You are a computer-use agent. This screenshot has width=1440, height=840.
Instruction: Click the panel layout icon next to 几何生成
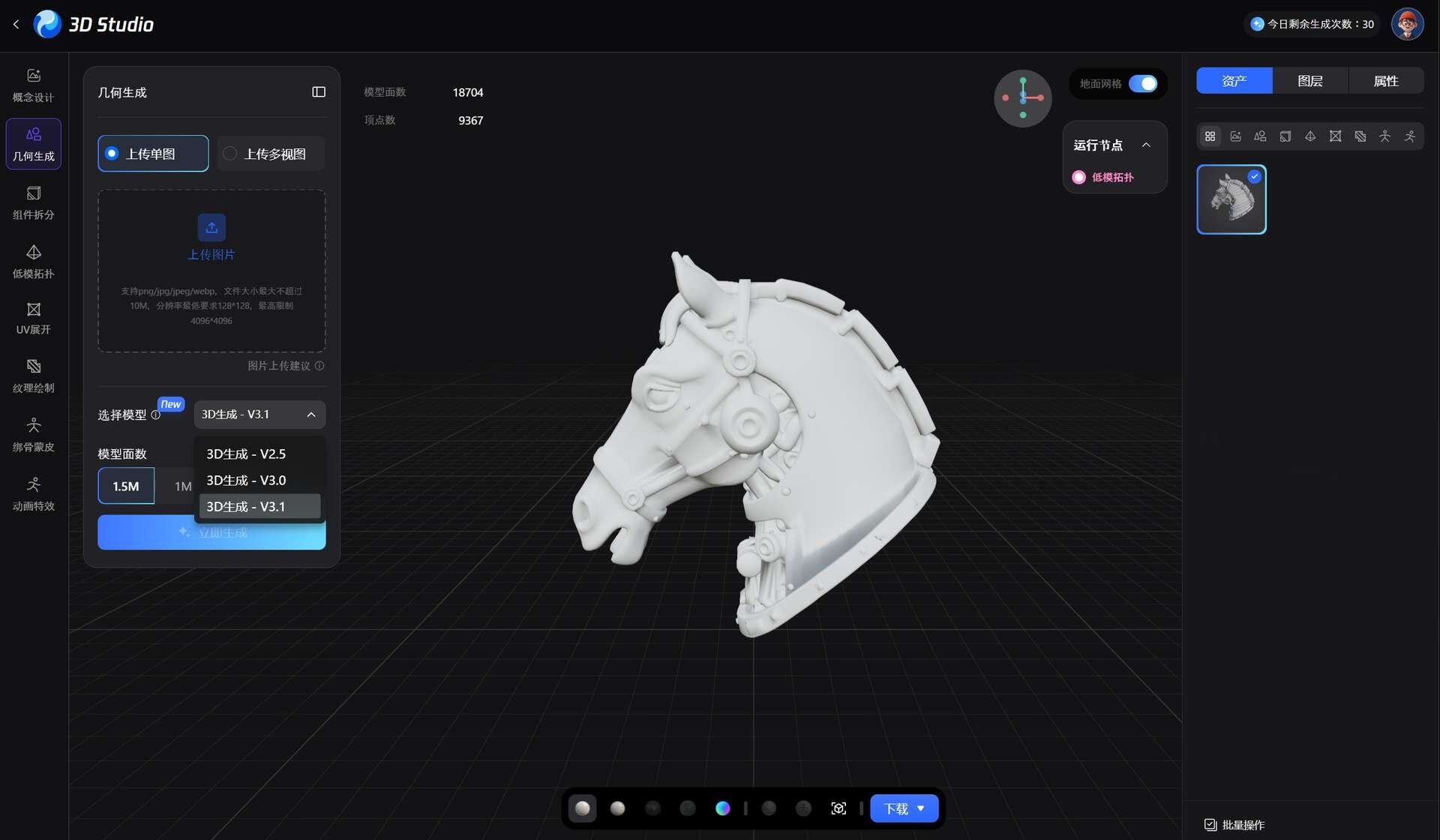coord(319,92)
